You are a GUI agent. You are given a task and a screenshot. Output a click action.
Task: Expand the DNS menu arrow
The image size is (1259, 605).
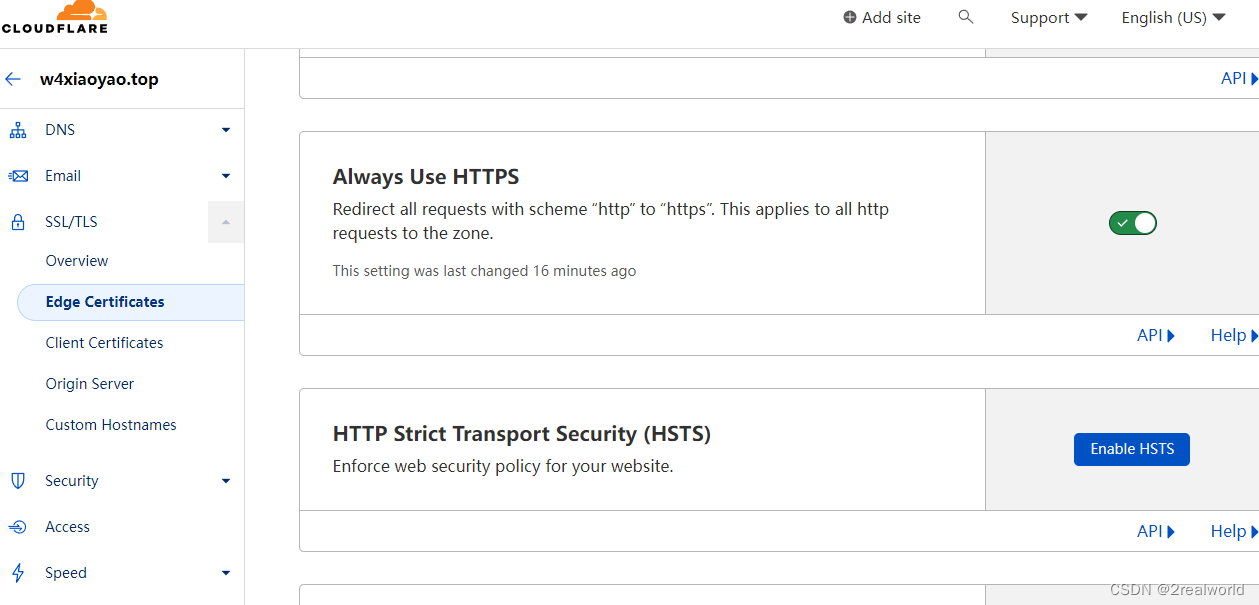[x=226, y=130]
